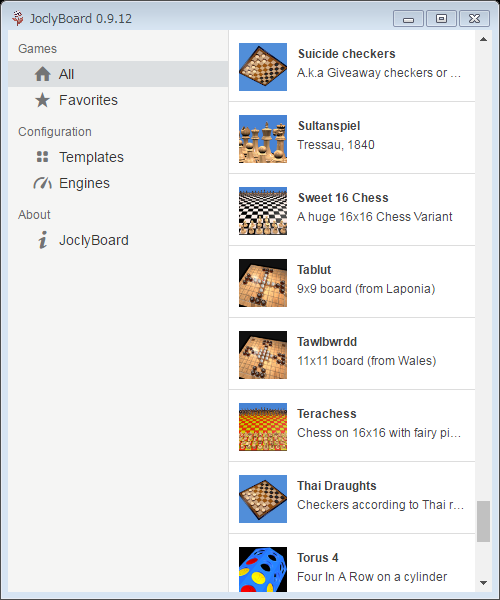Click the scrollbar up arrow
This screenshot has height=600, width=500.
click(x=484, y=39)
